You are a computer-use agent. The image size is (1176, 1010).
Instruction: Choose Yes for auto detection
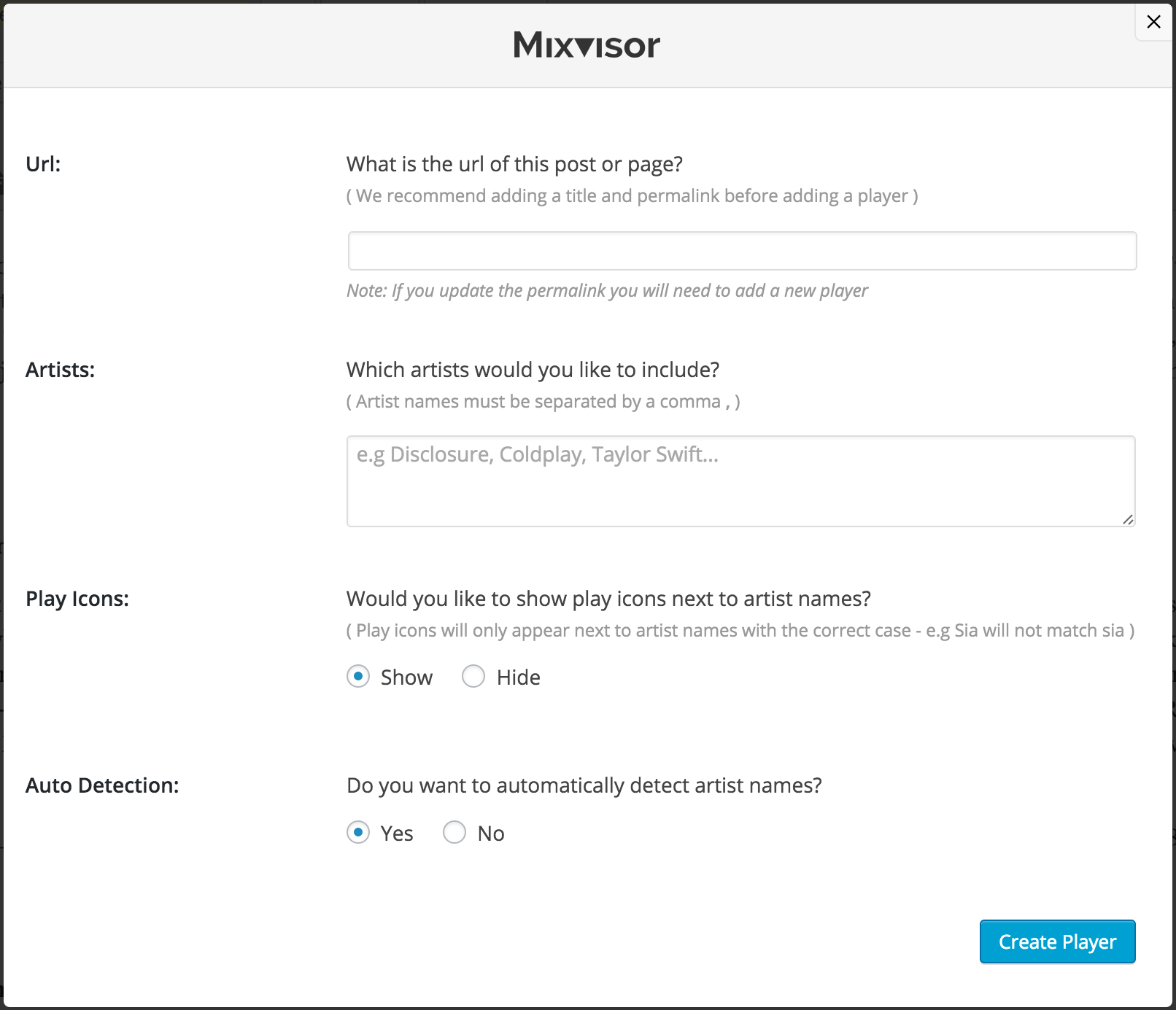(x=358, y=833)
